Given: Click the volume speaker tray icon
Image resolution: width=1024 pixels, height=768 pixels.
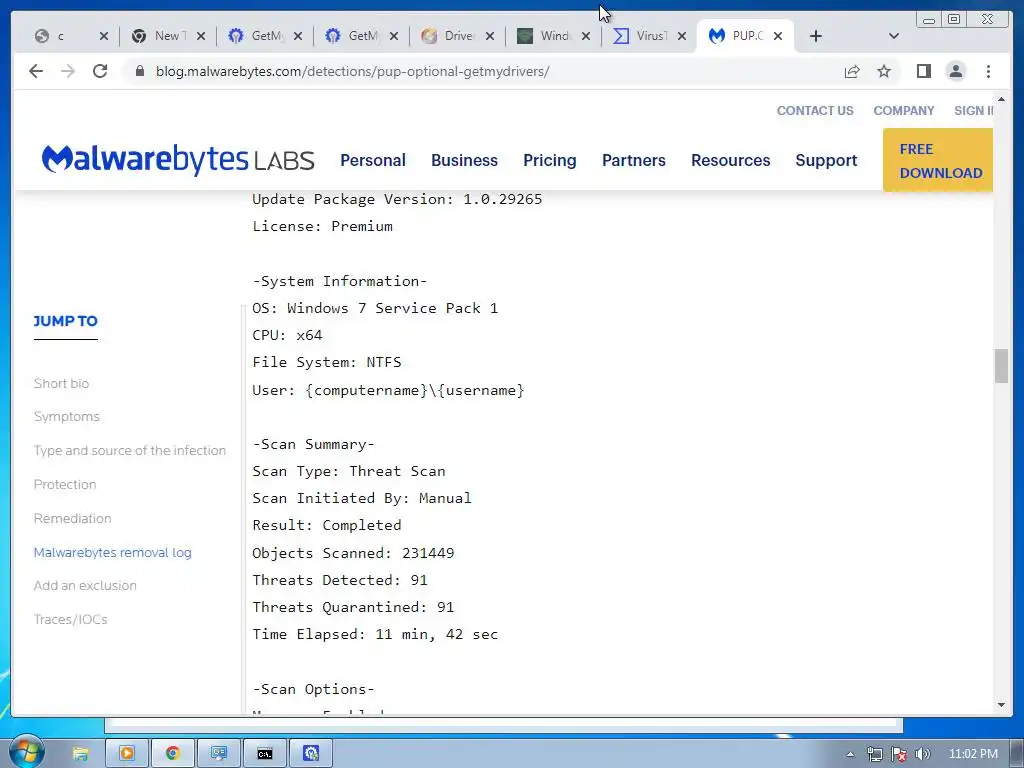Looking at the screenshot, I should 922,754.
